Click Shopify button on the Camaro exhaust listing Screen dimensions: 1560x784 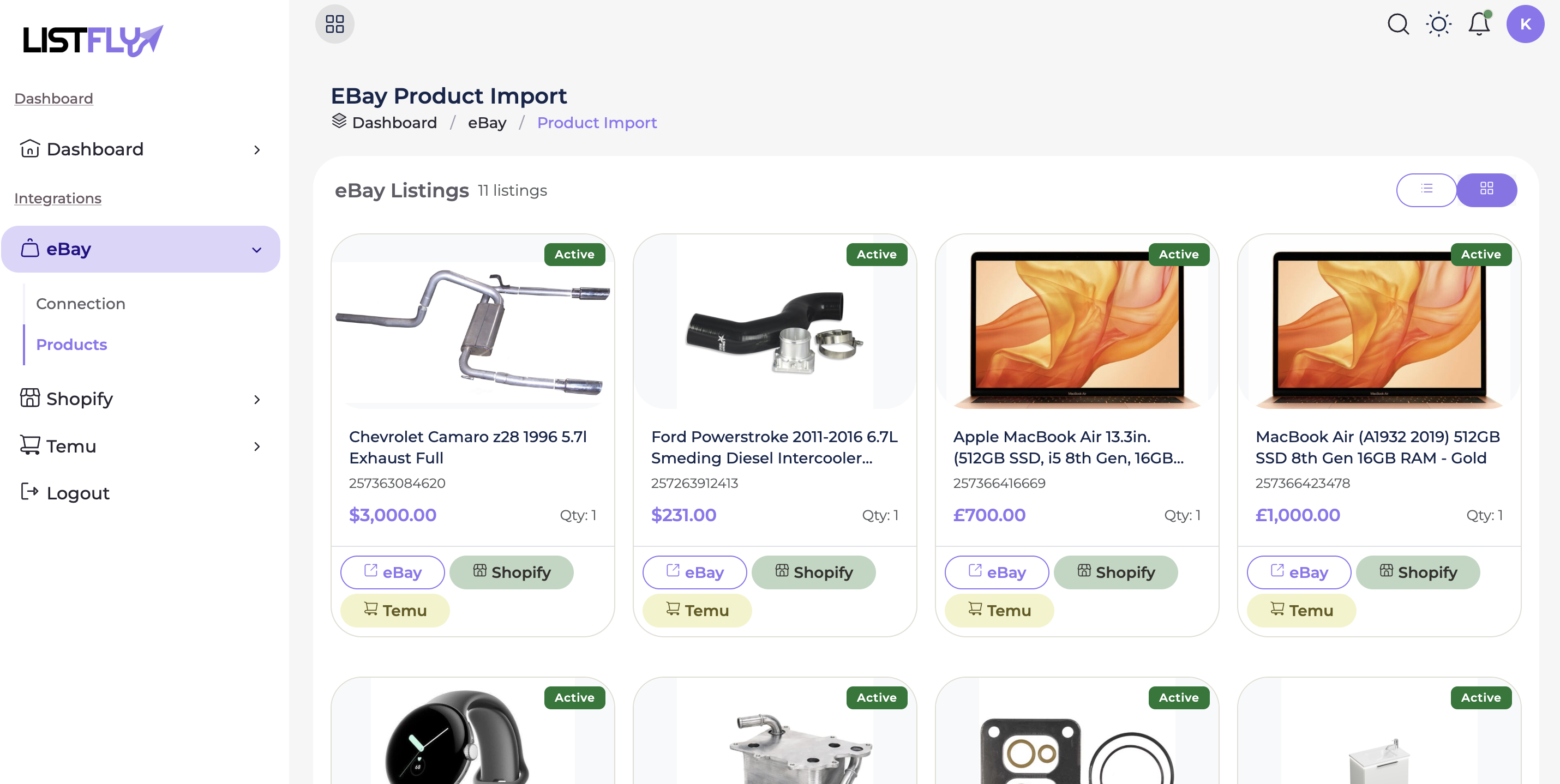[512, 572]
